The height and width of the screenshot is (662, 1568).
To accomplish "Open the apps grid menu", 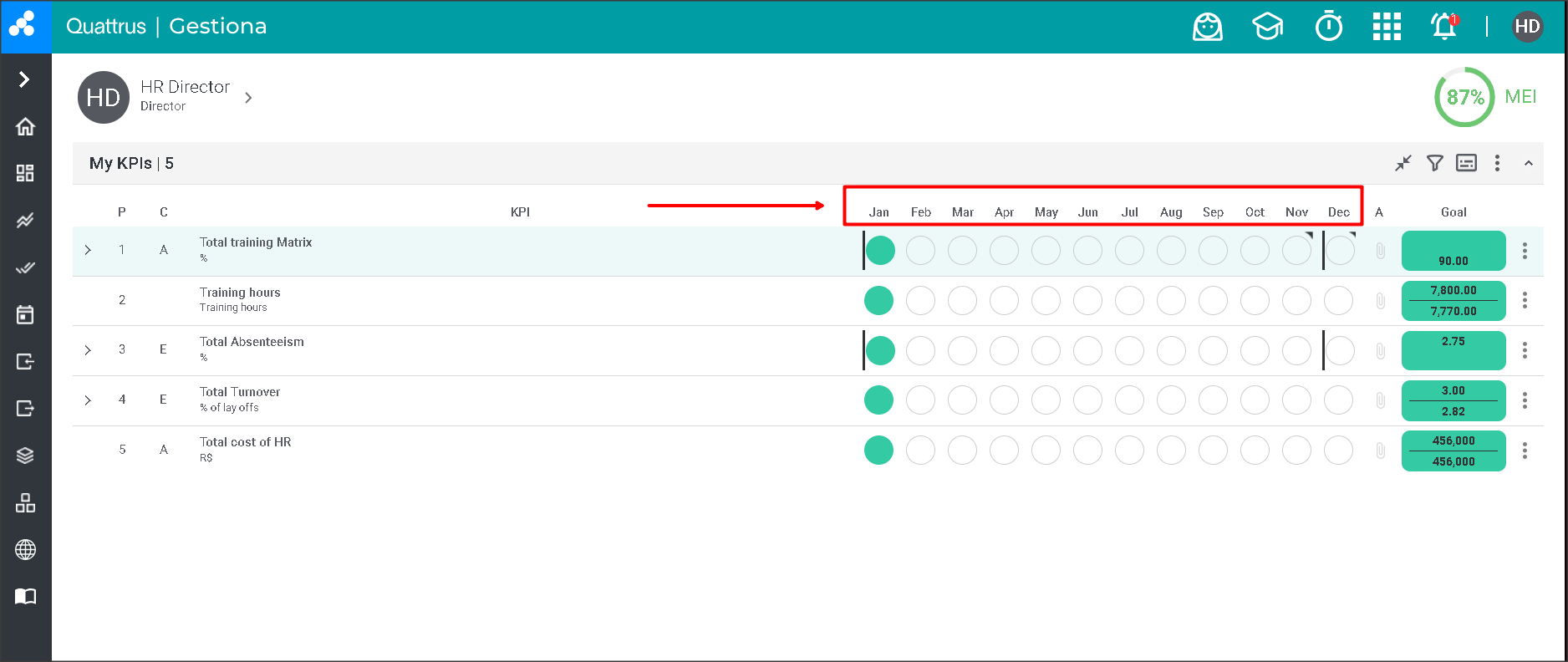I will [x=1387, y=27].
